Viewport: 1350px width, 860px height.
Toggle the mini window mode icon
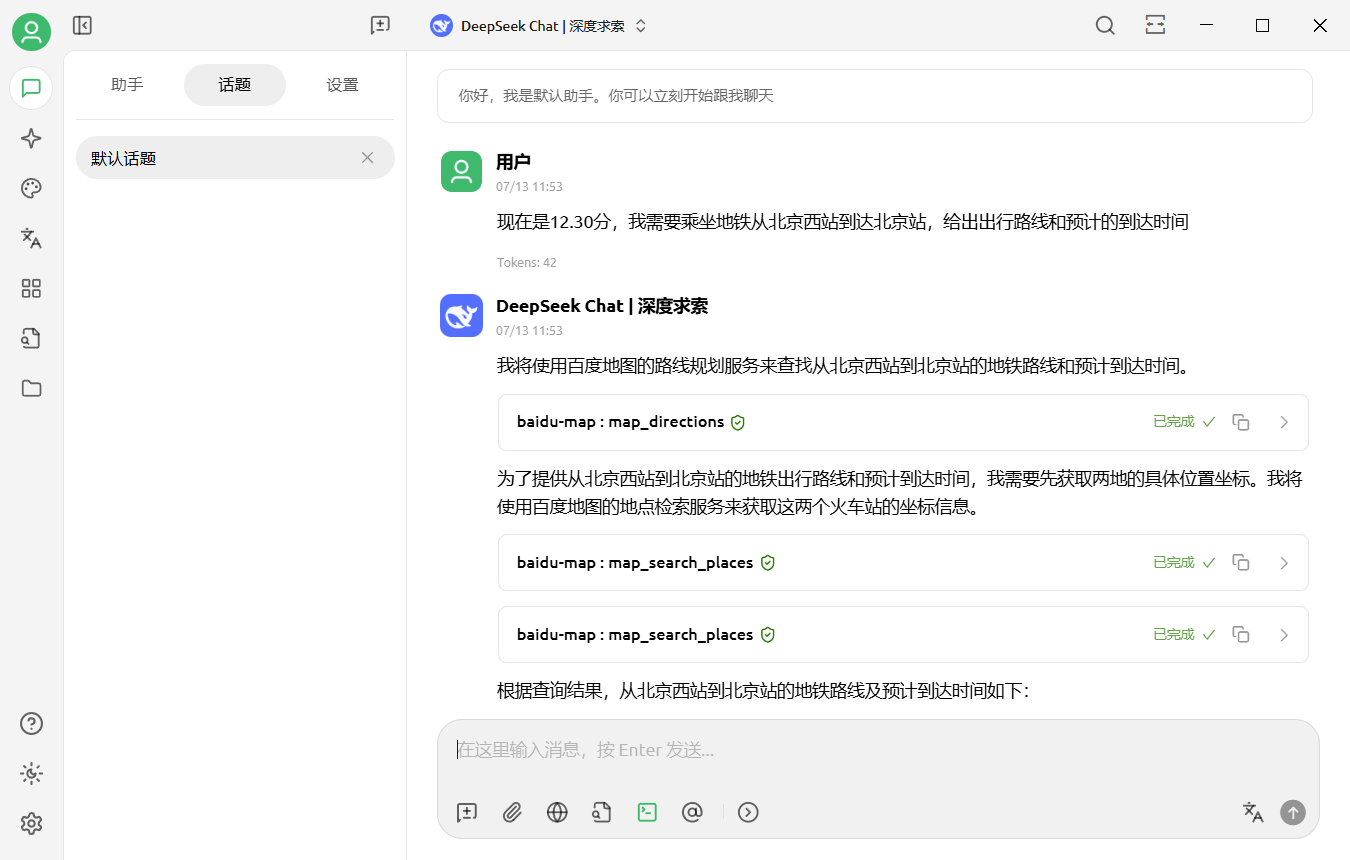[x=1155, y=25]
